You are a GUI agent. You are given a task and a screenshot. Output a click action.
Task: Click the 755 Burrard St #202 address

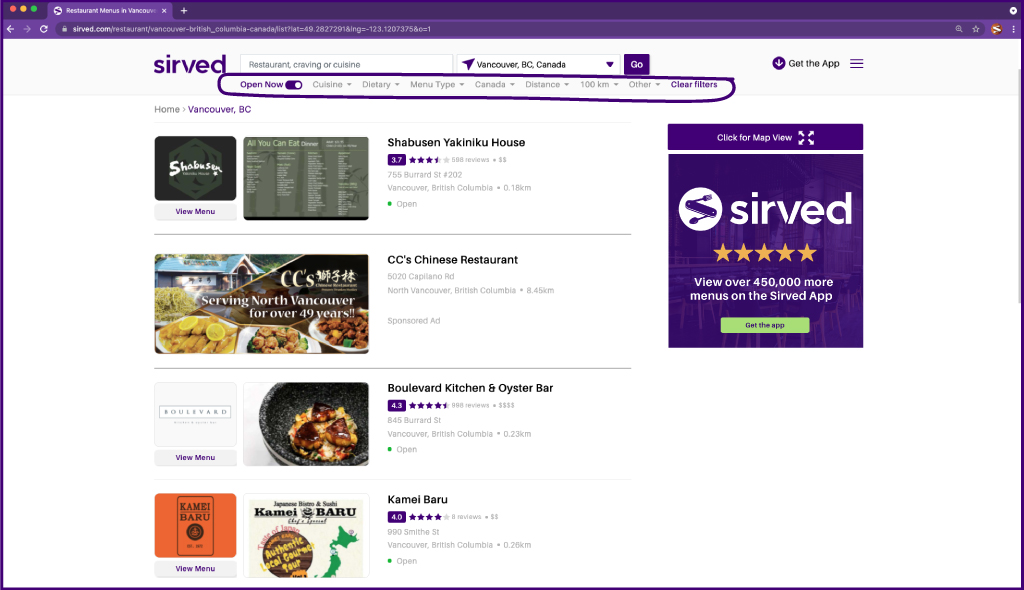pyautogui.click(x=424, y=174)
